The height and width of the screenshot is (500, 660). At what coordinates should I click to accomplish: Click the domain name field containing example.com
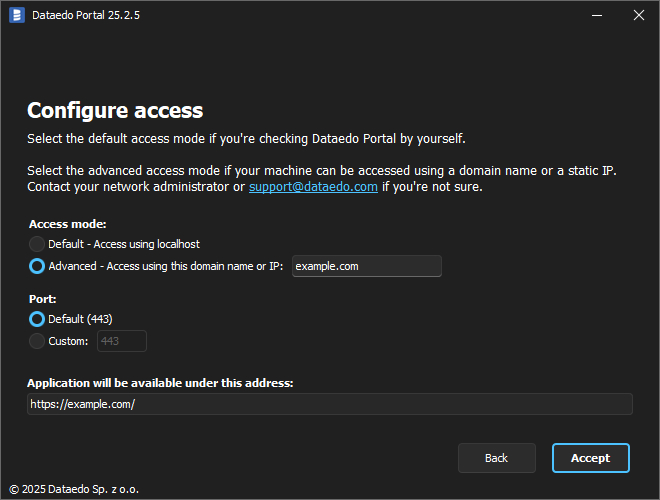(366, 266)
